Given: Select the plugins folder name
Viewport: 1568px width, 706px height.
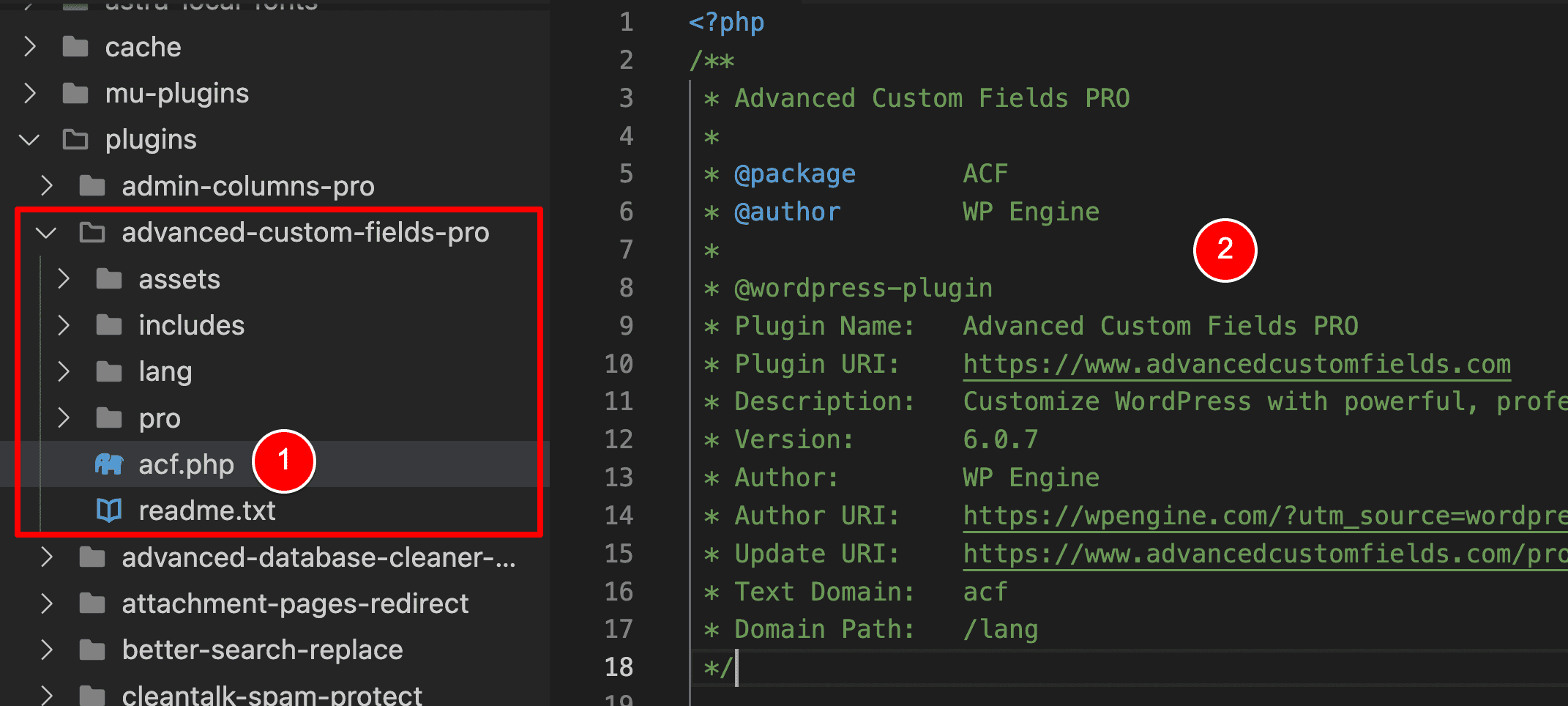Looking at the screenshot, I should [x=151, y=140].
